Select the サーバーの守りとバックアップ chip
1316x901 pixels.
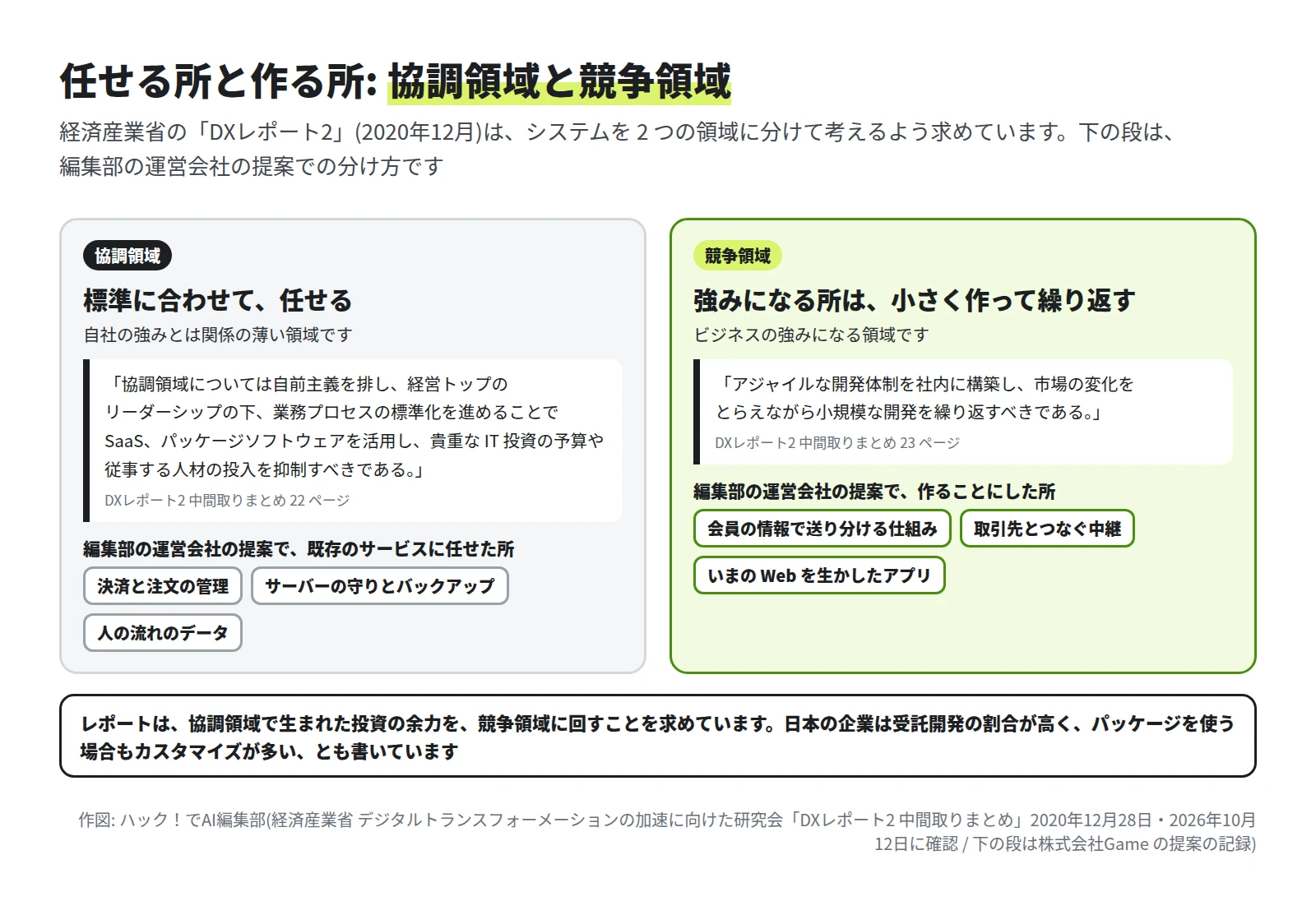380,586
